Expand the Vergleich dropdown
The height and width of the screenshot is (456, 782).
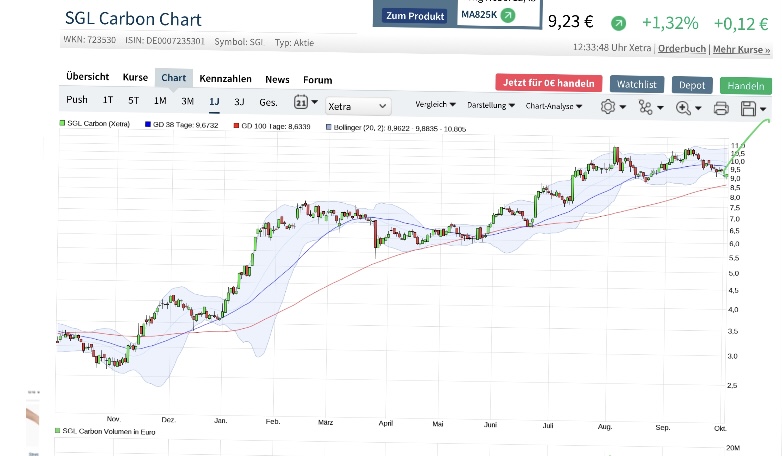point(435,105)
